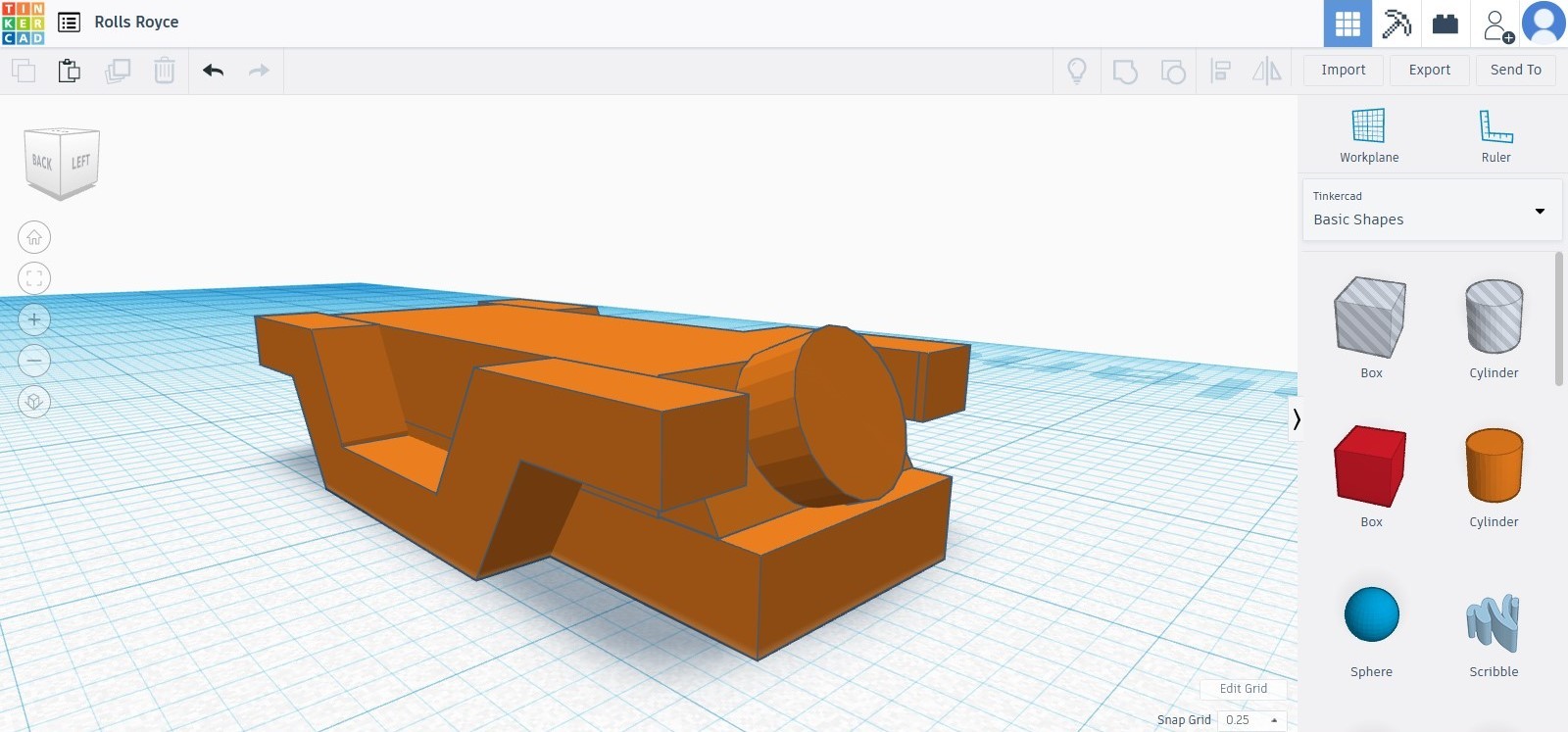This screenshot has width=1568, height=732.
Task: Click the Tinkercad logo
Action: pyautogui.click(x=24, y=23)
